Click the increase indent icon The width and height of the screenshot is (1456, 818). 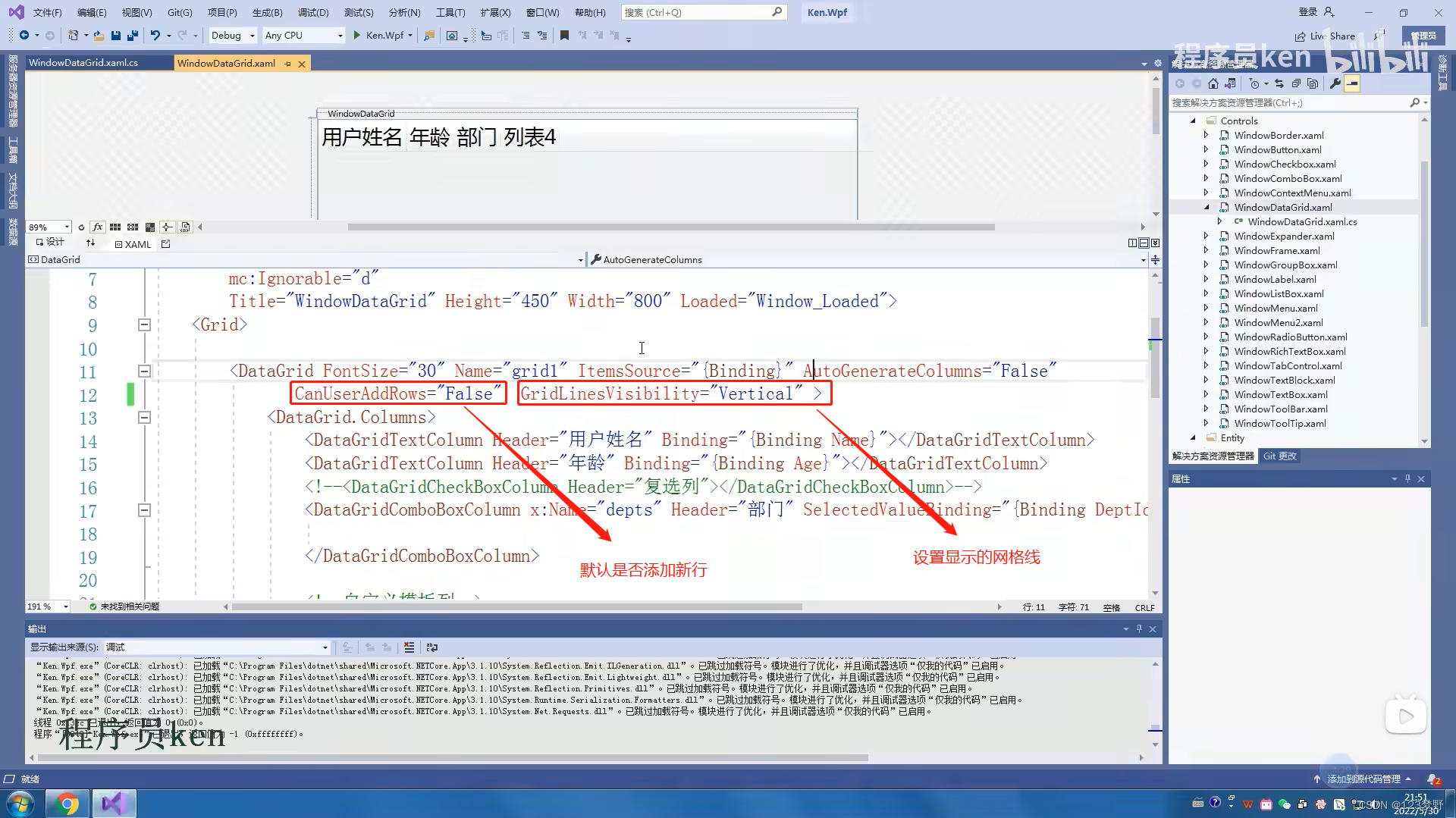coord(526,35)
